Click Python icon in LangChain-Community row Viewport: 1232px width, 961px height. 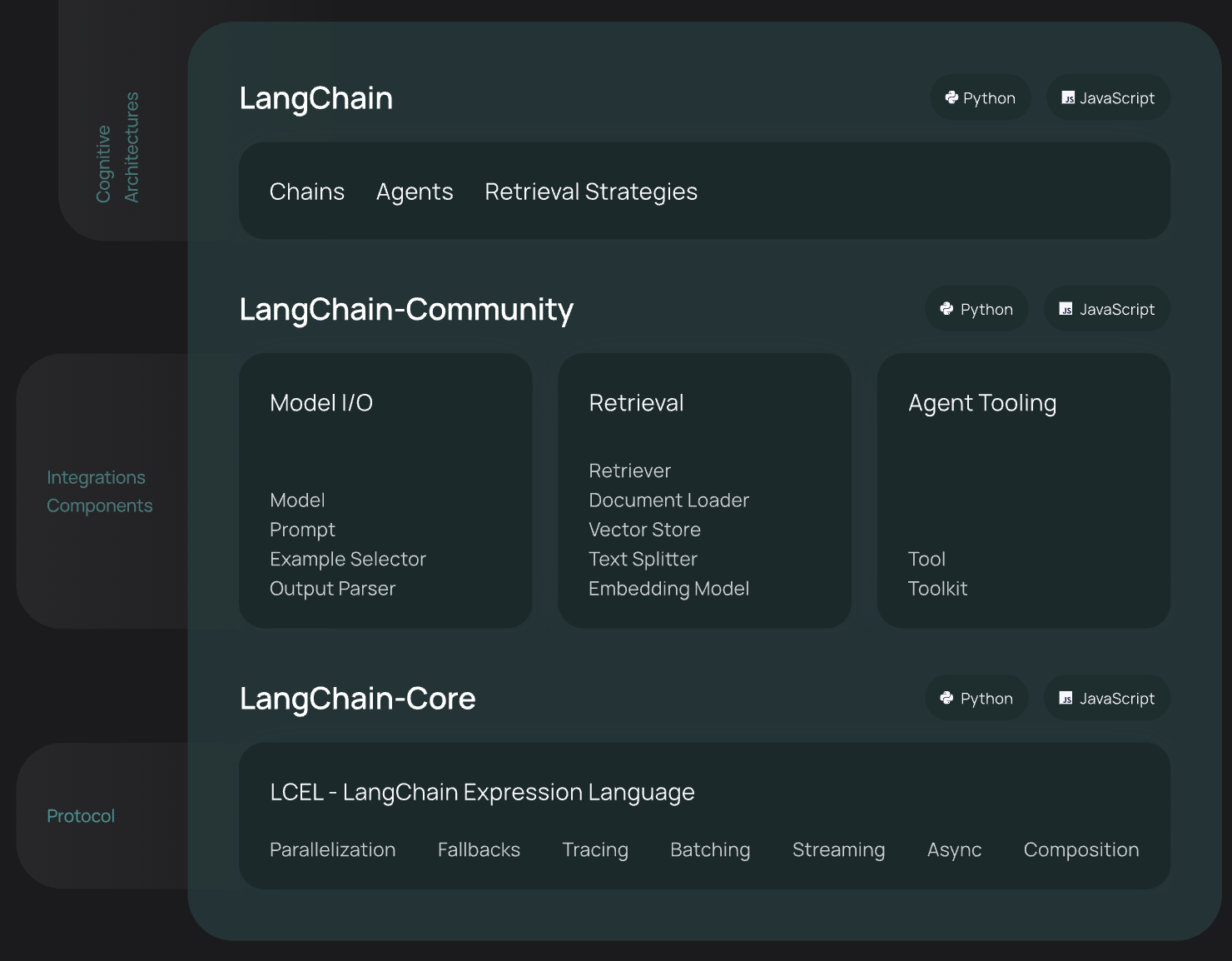point(946,309)
